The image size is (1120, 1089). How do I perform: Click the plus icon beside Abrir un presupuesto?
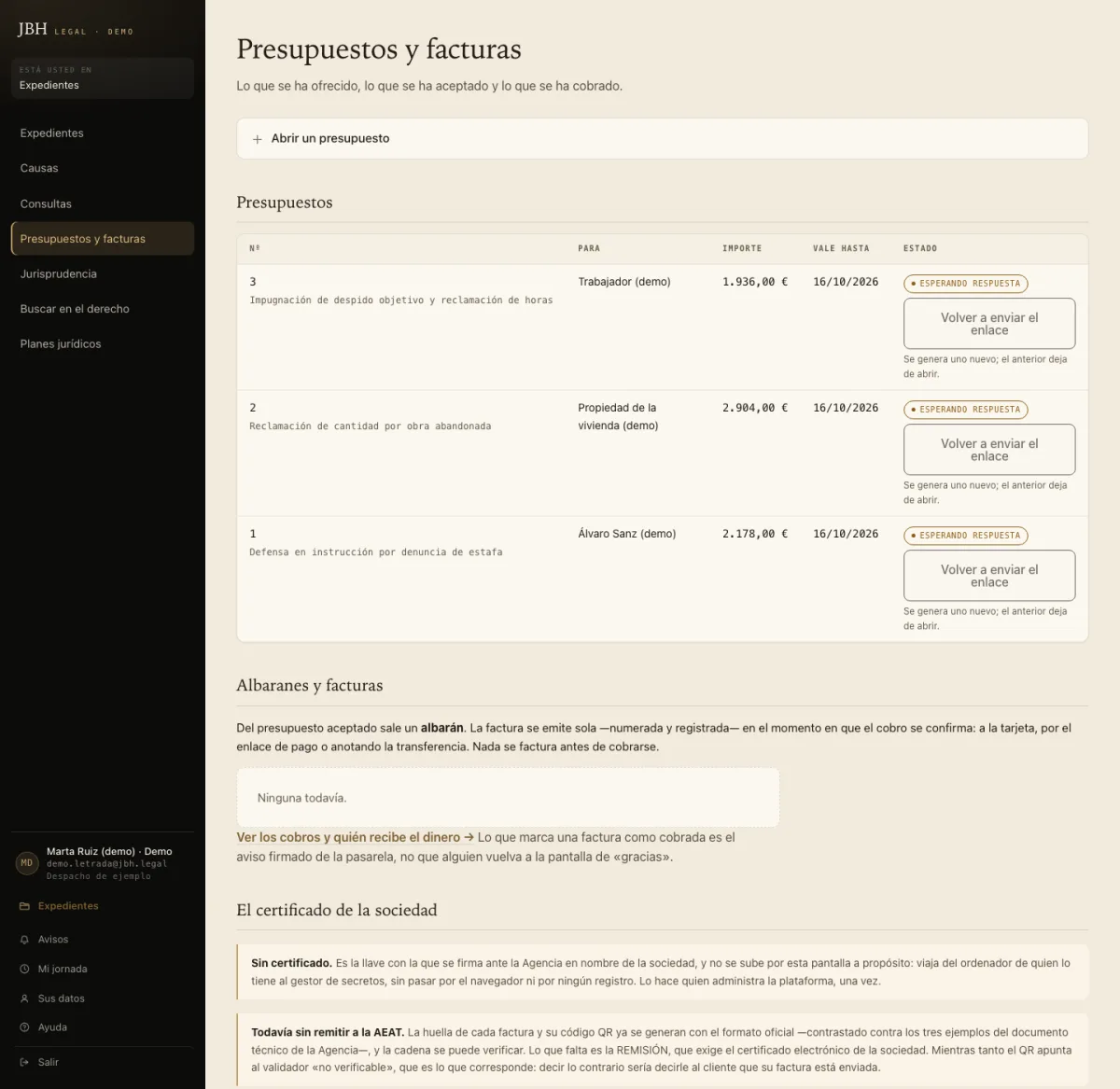257,139
